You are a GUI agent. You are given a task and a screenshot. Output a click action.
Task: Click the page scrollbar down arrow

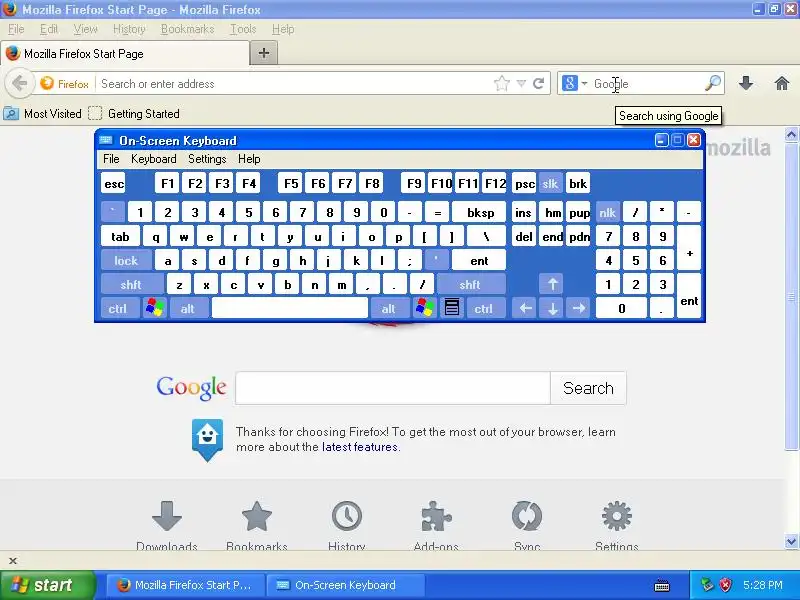(791, 541)
